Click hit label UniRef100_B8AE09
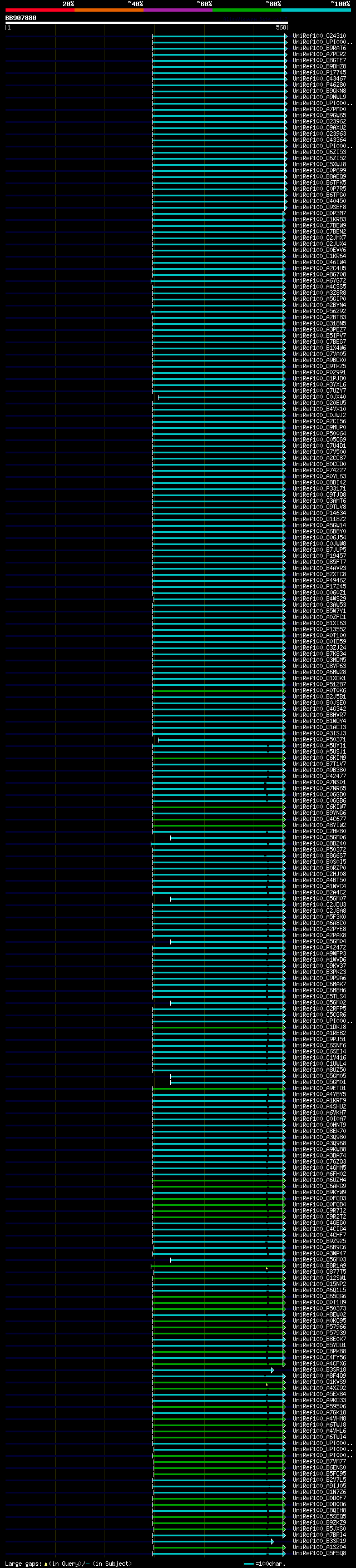356x1568 pixels. pos(319,176)
